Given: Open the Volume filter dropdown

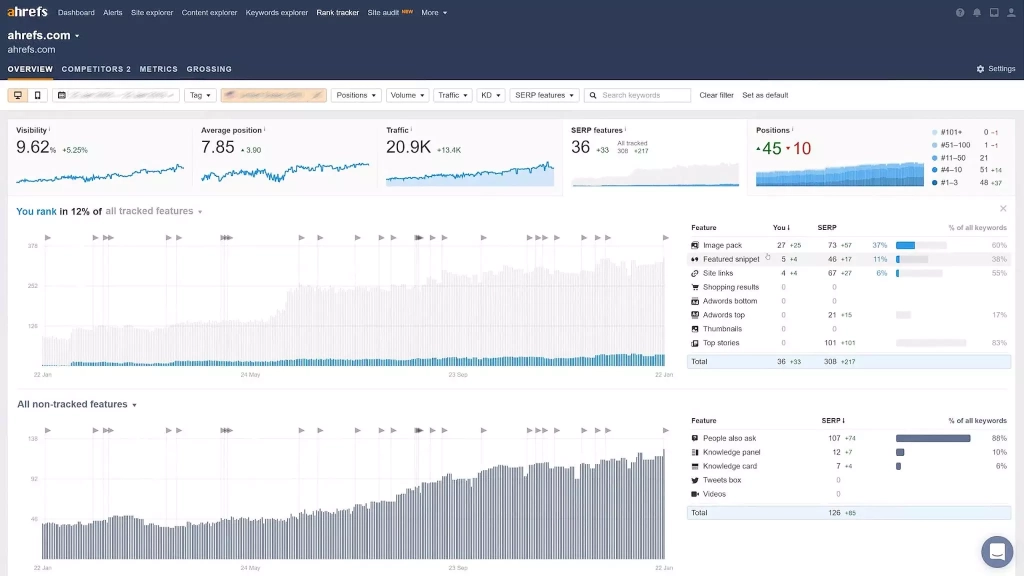Looking at the screenshot, I should (x=408, y=95).
